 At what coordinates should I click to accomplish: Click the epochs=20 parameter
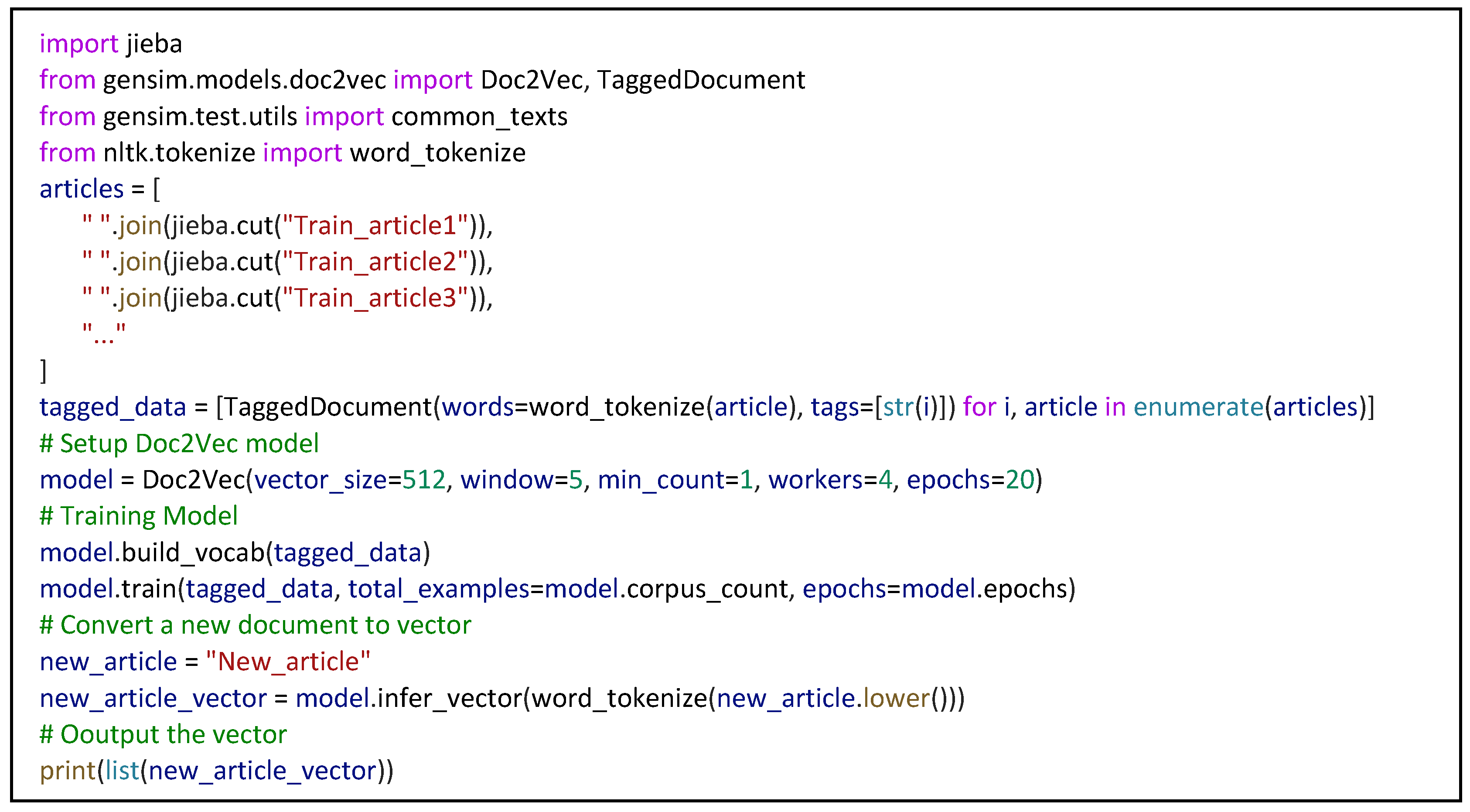[970, 480]
